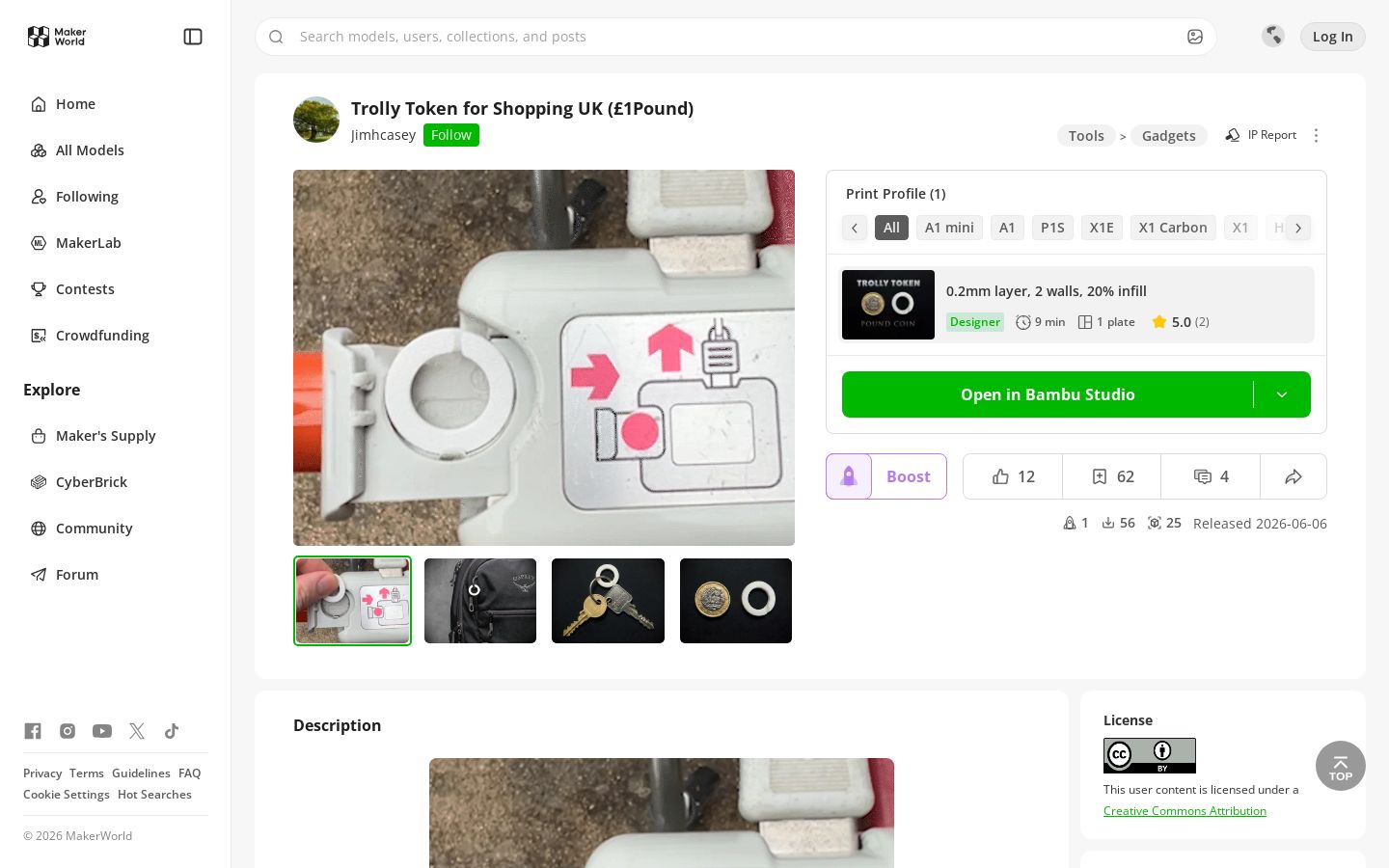Like the model with thumbs-up icon
This screenshot has width=1389, height=868.
[1013, 476]
